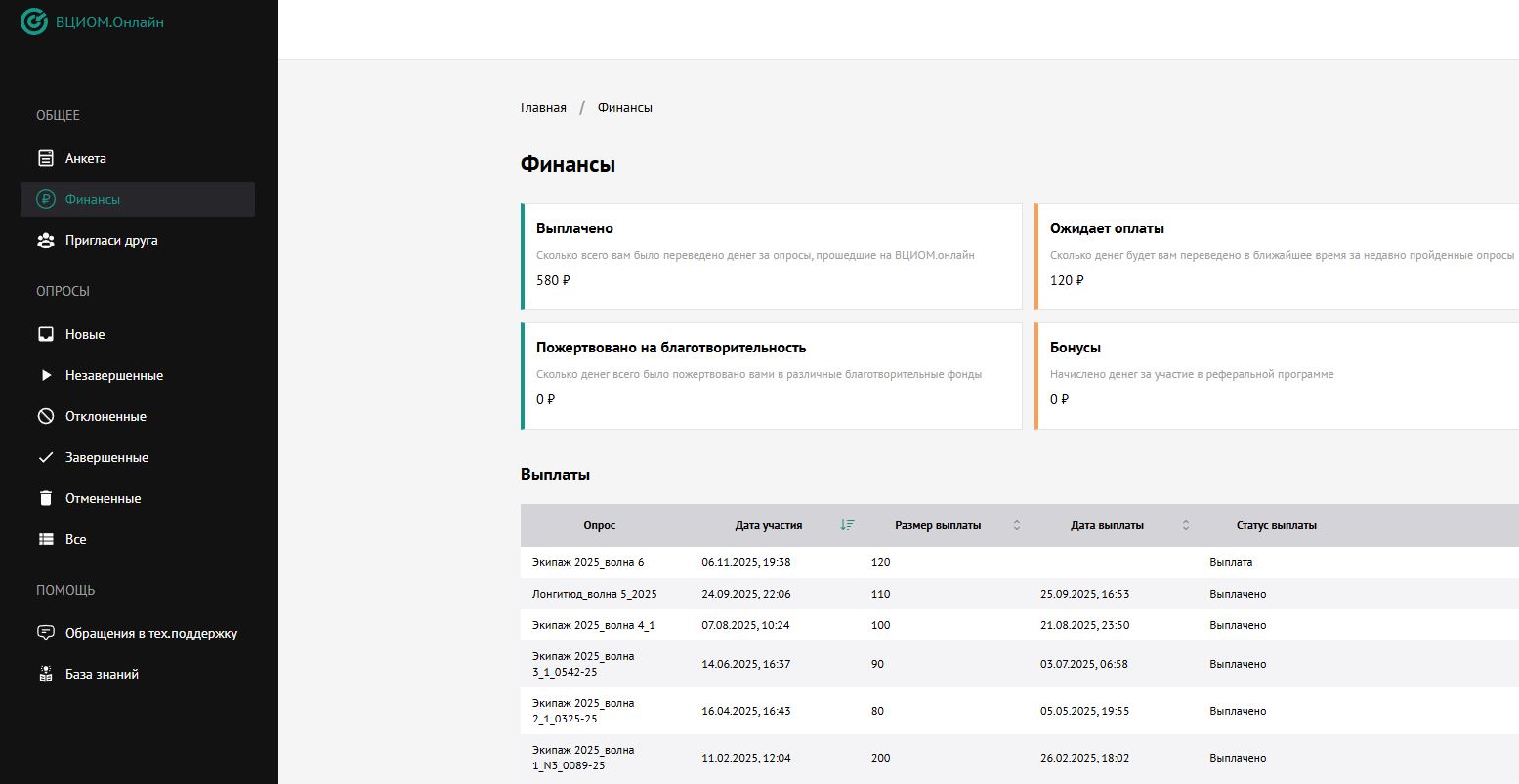The image size is (1519, 784).
Task: Select the Ожидает оплаты card title
Action: (1107, 228)
